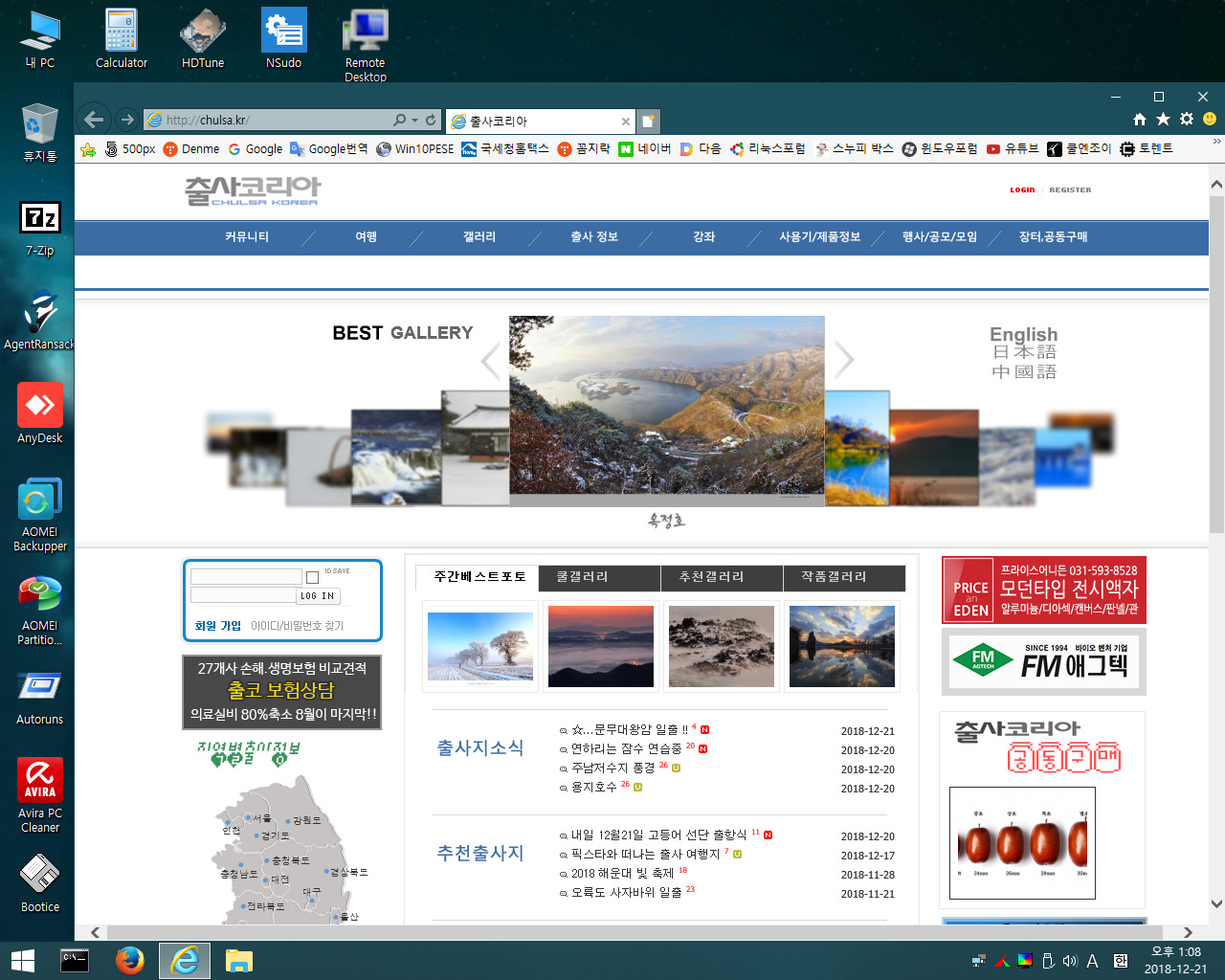Open 커뮤니티 menu
The width and height of the screenshot is (1225, 980).
point(247,237)
